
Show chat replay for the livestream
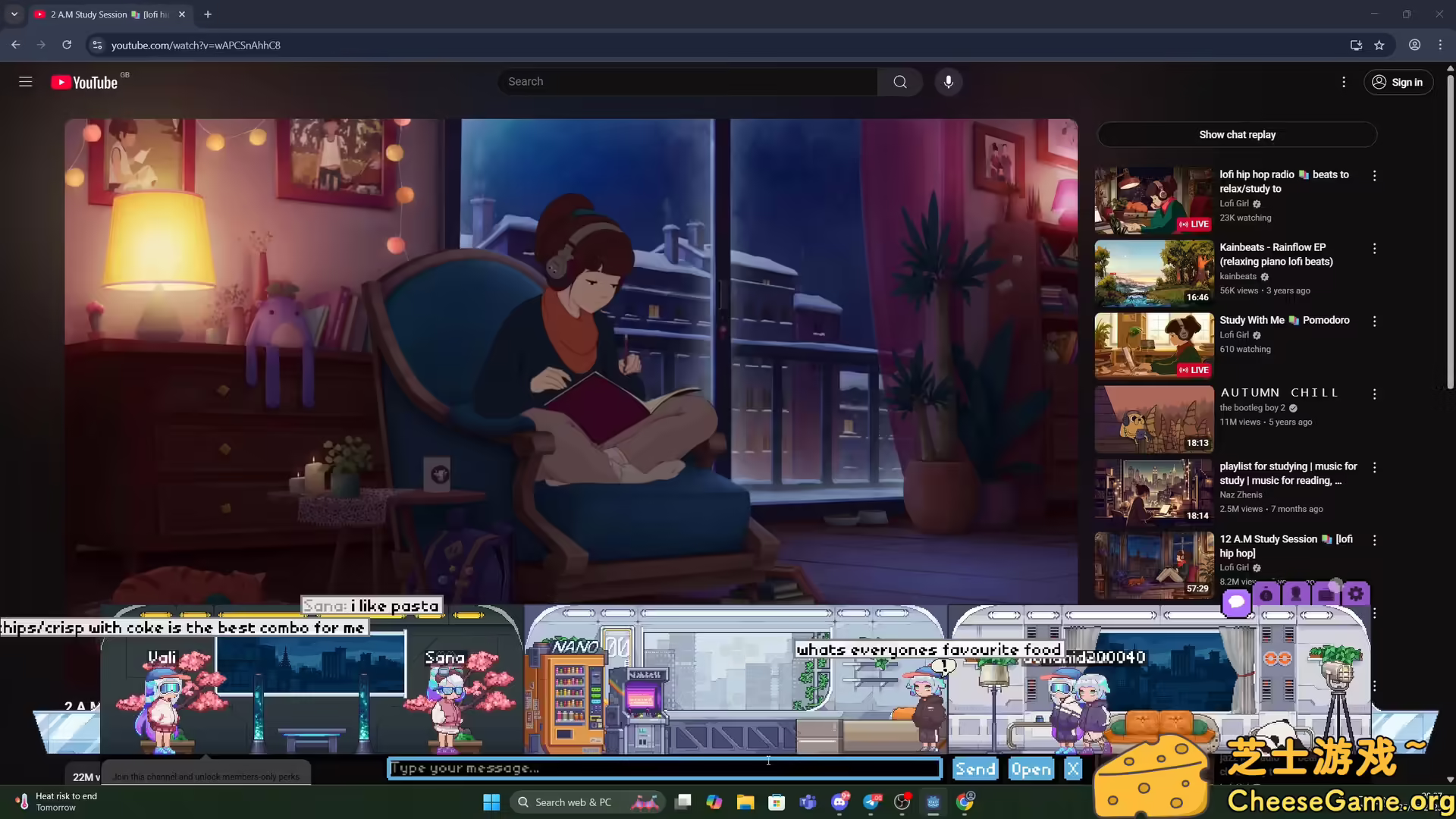(x=1237, y=134)
